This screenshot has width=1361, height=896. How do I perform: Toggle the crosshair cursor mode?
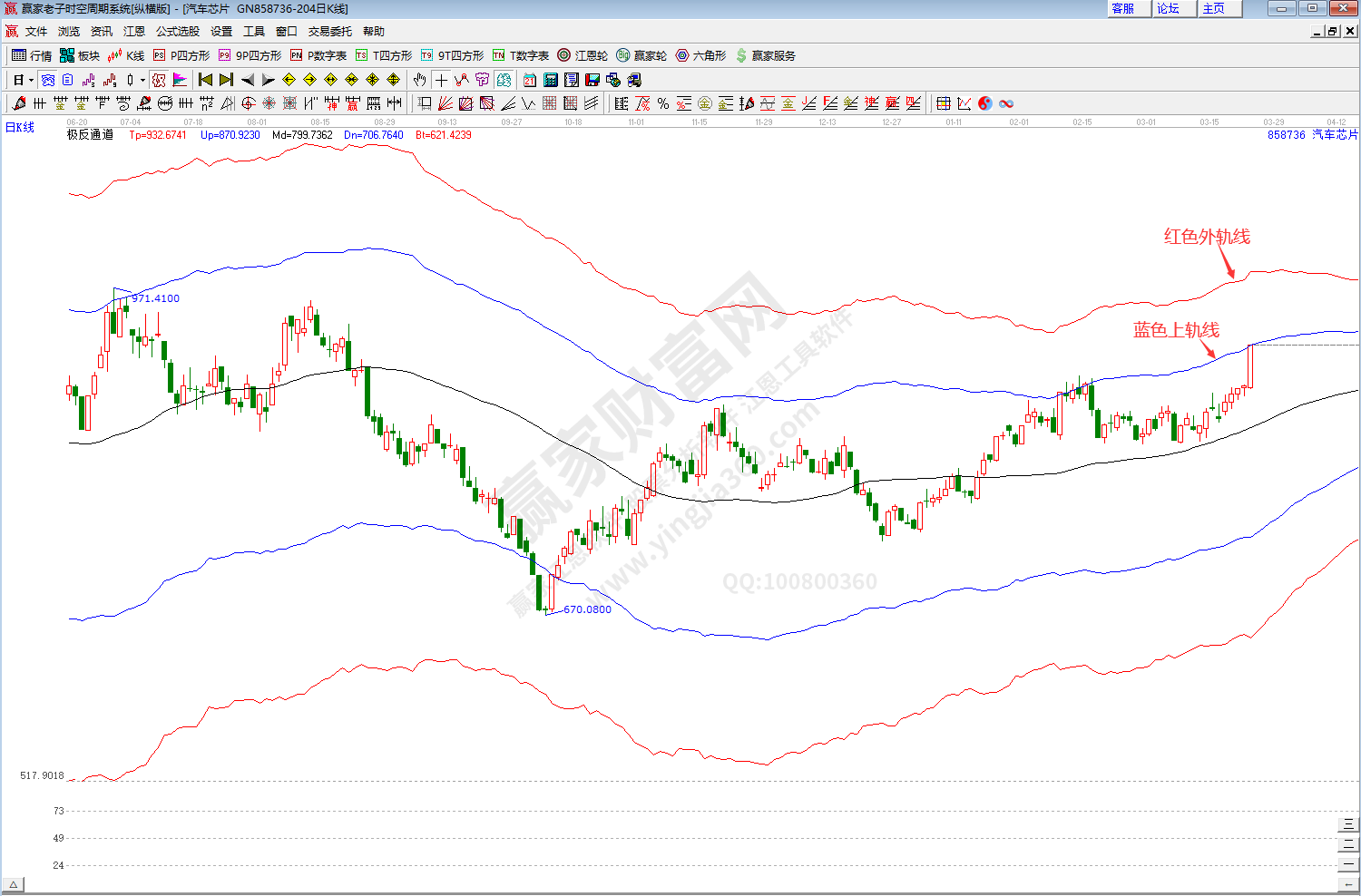click(441, 80)
